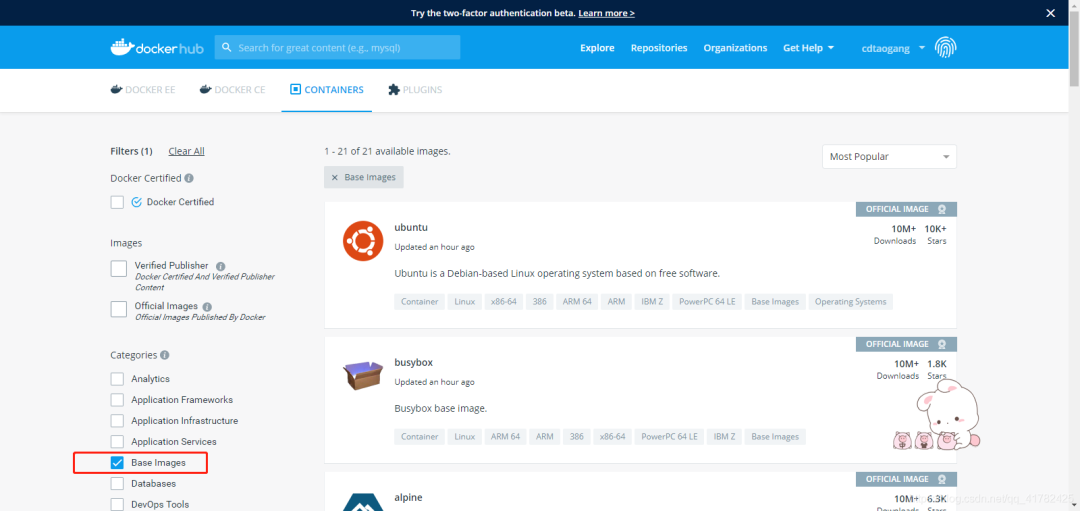Screen dimensions: 1080x511
Task: Open the fingerprint avatar icon
Action: 946,48
